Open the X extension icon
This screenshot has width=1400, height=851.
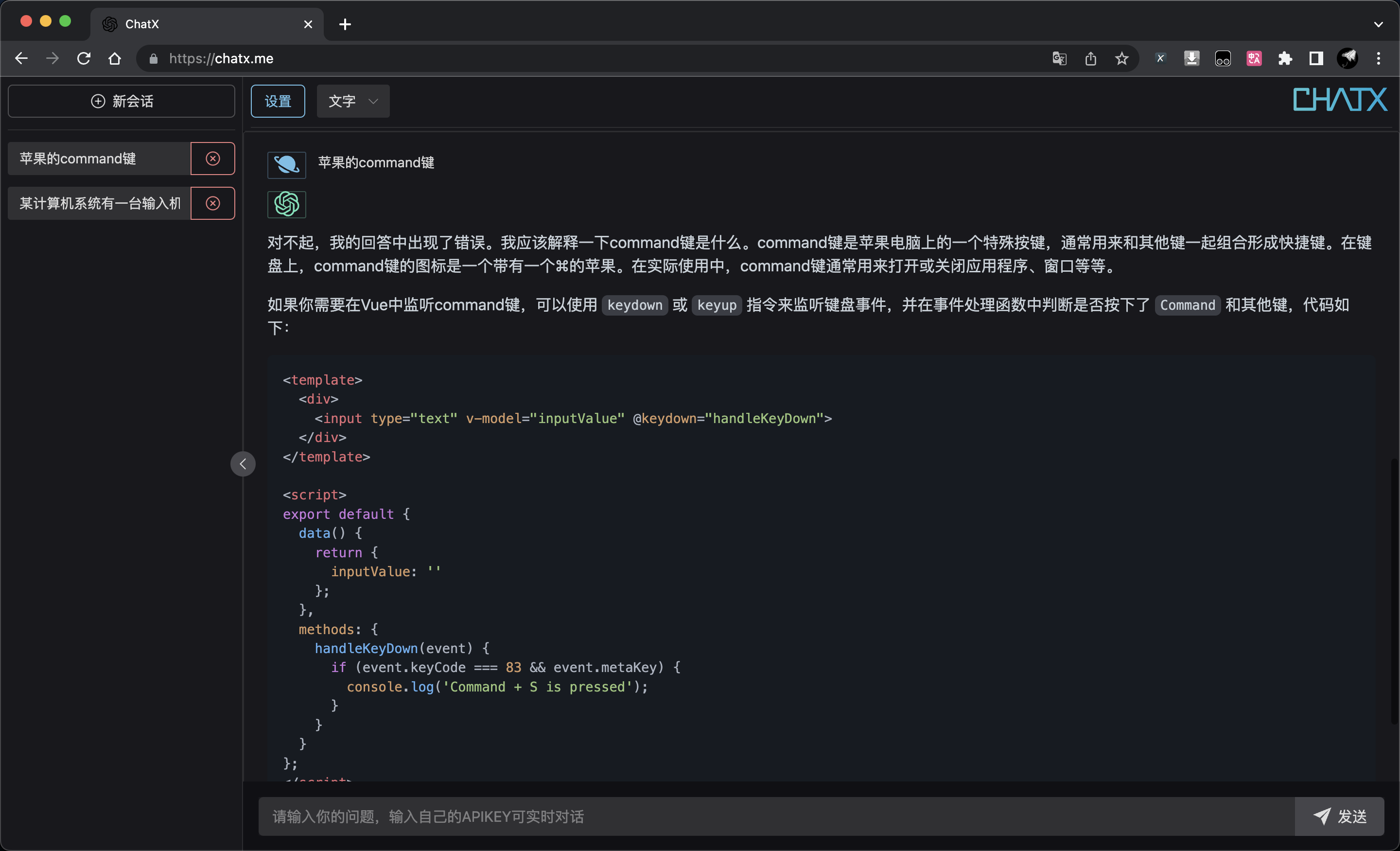(x=1160, y=58)
